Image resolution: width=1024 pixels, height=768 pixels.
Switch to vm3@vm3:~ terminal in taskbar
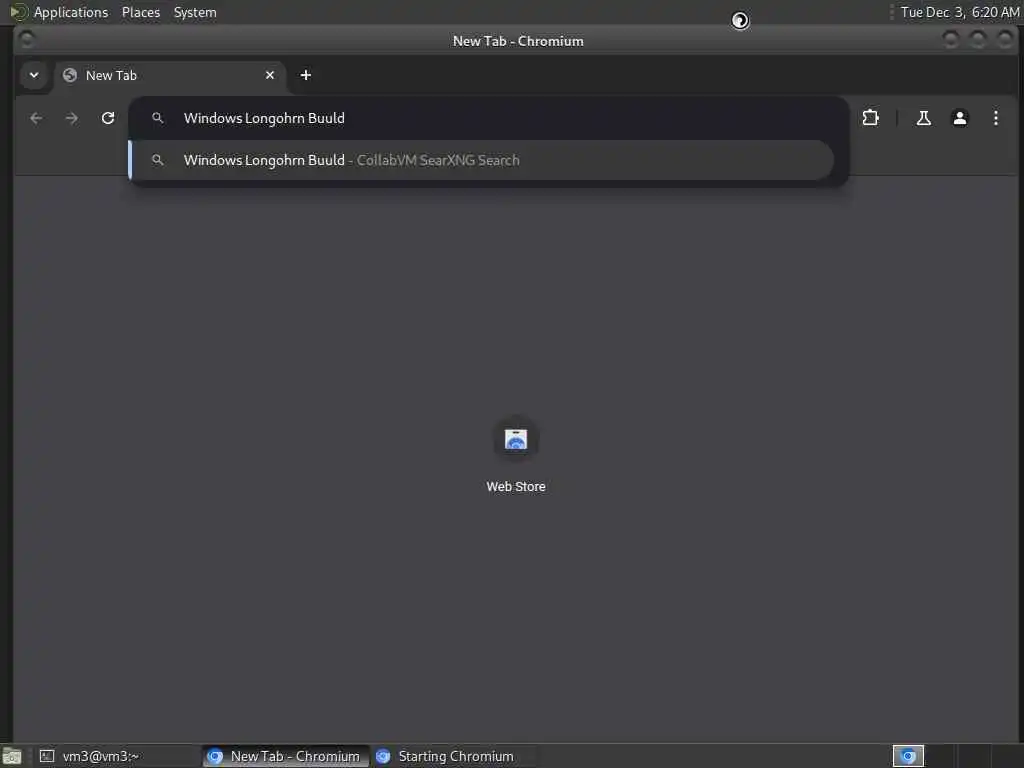tap(116, 756)
